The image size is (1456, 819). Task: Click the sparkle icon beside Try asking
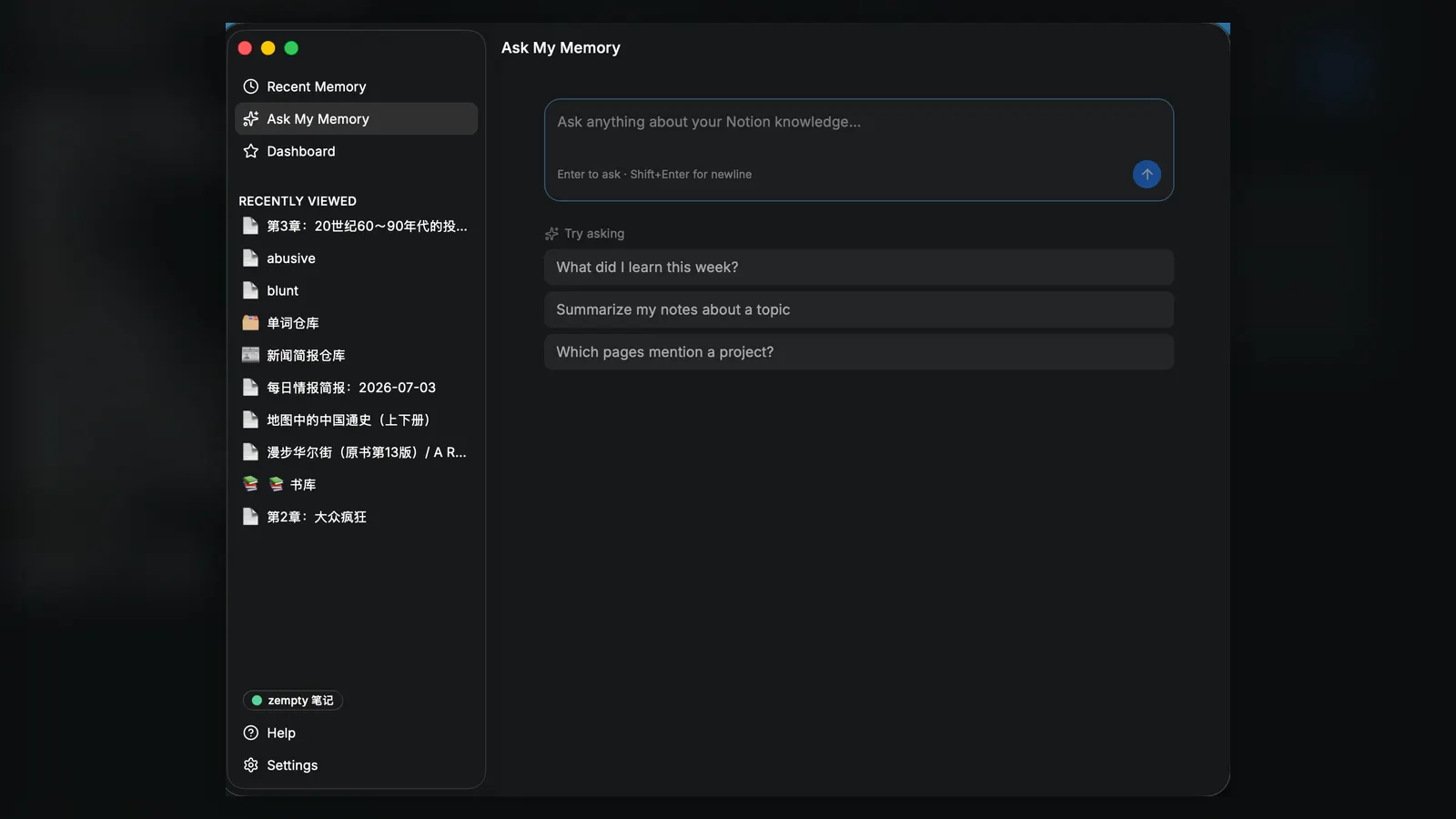click(x=551, y=234)
